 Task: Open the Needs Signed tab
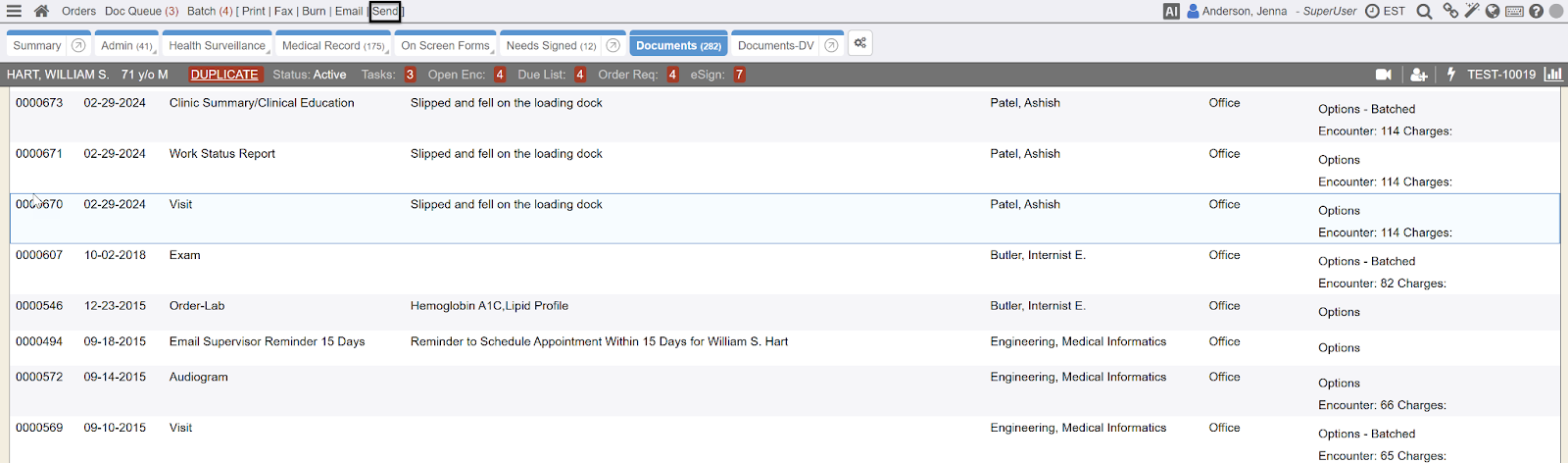(x=550, y=46)
